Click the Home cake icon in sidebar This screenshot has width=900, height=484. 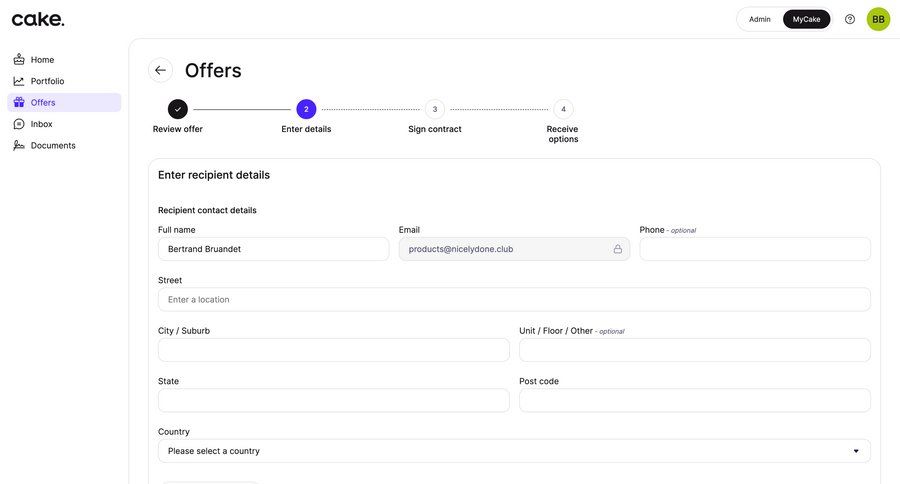19,59
